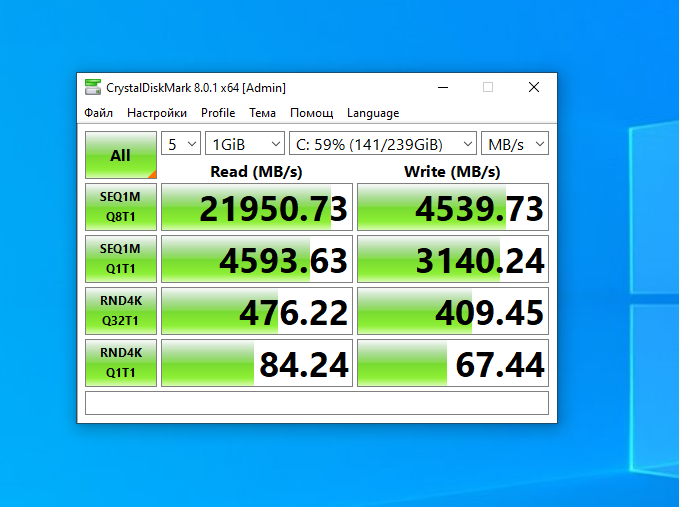The image size is (679, 507).
Task: Open the MB/s unit dropdown
Action: coord(515,143)
